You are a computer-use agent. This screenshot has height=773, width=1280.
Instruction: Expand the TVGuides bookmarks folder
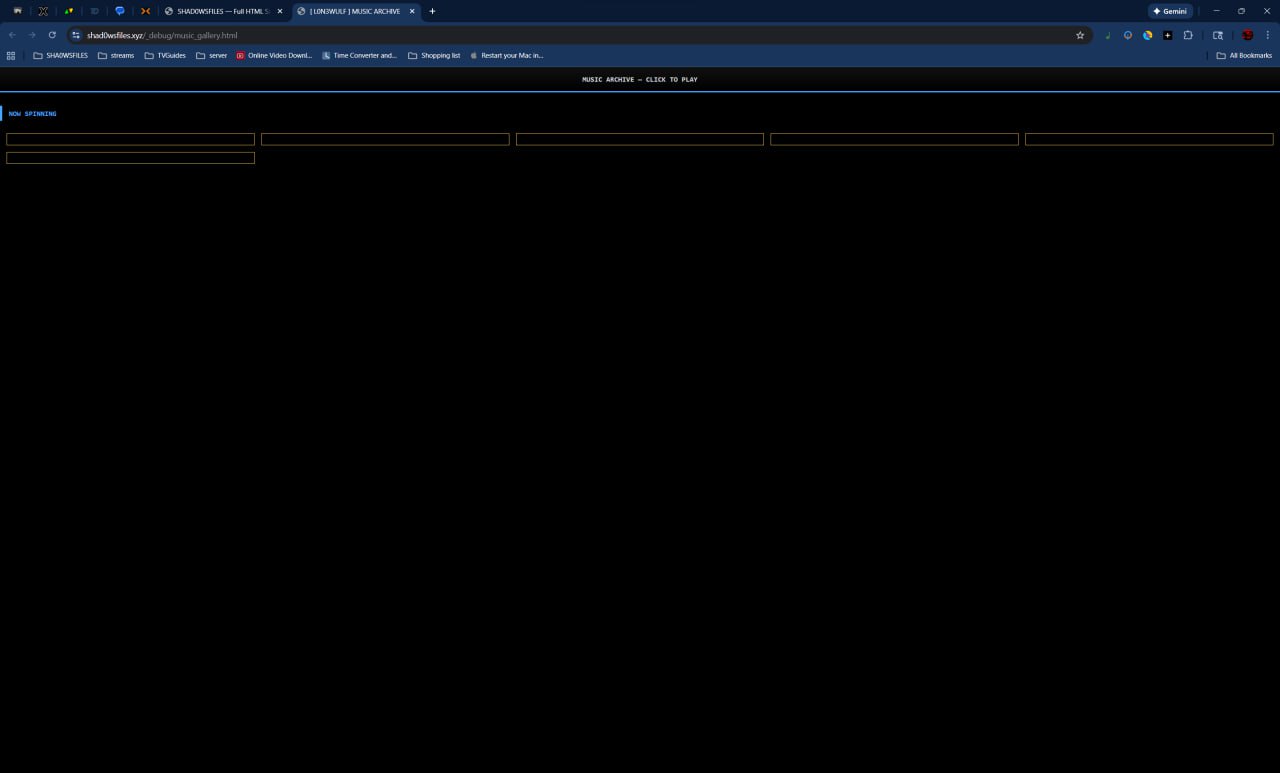click(x=165, y=56)
